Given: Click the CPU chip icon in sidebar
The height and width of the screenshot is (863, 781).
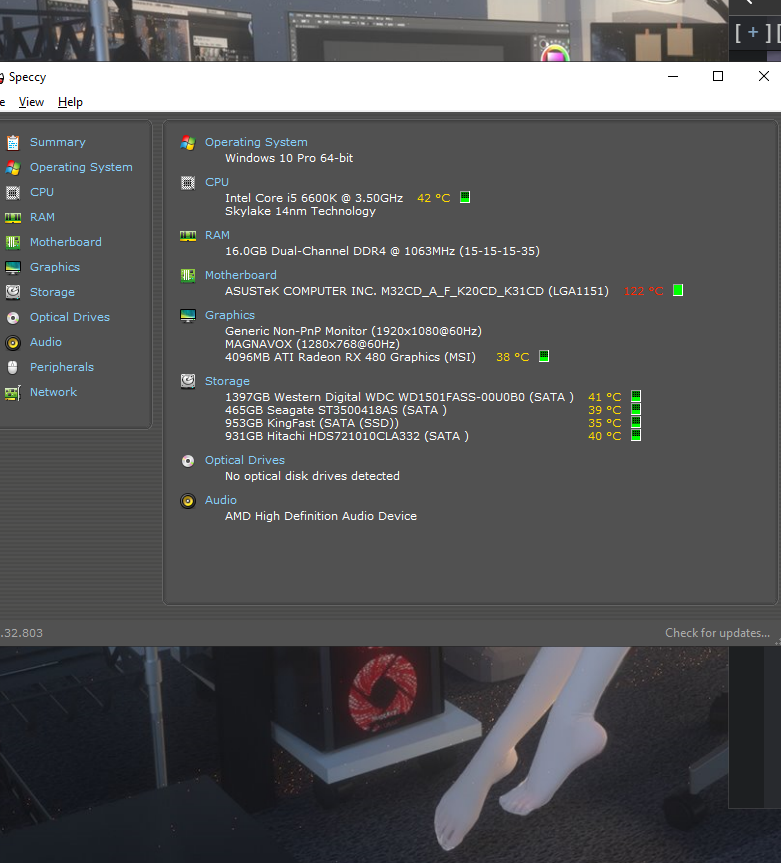Looking at the screenshot, I should (x=13, y=193).
